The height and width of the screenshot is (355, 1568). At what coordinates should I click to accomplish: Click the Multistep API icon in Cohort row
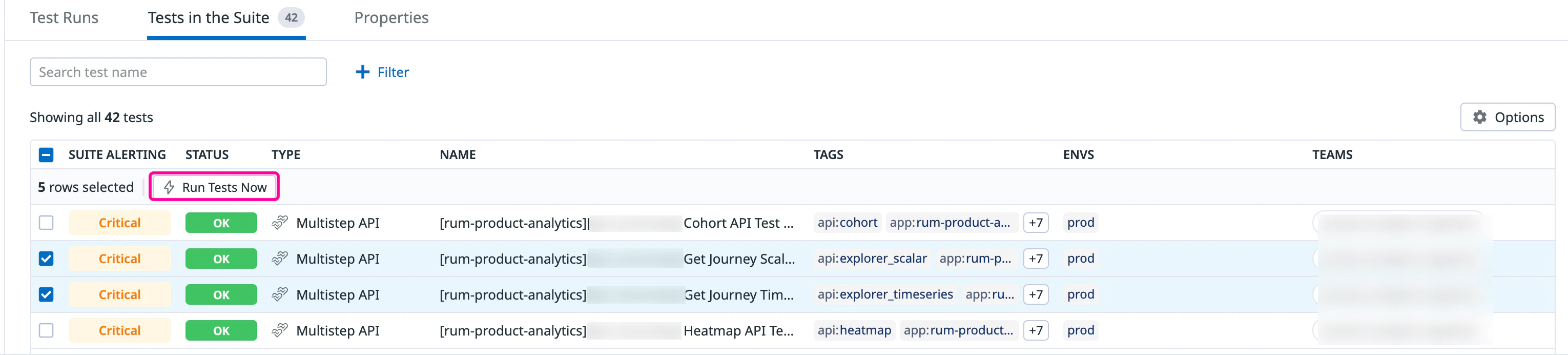279,223
